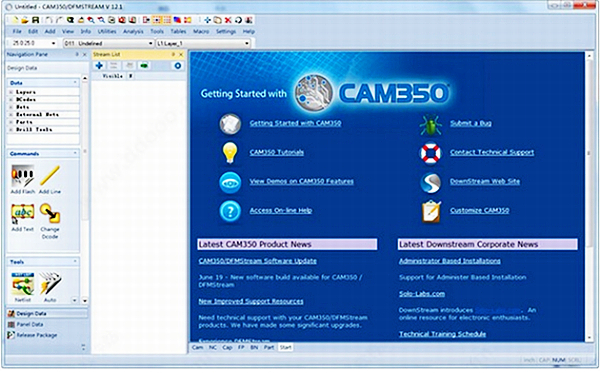Click the lightbulb Tutorials icon
600x373 pixels.
point(230,153)
